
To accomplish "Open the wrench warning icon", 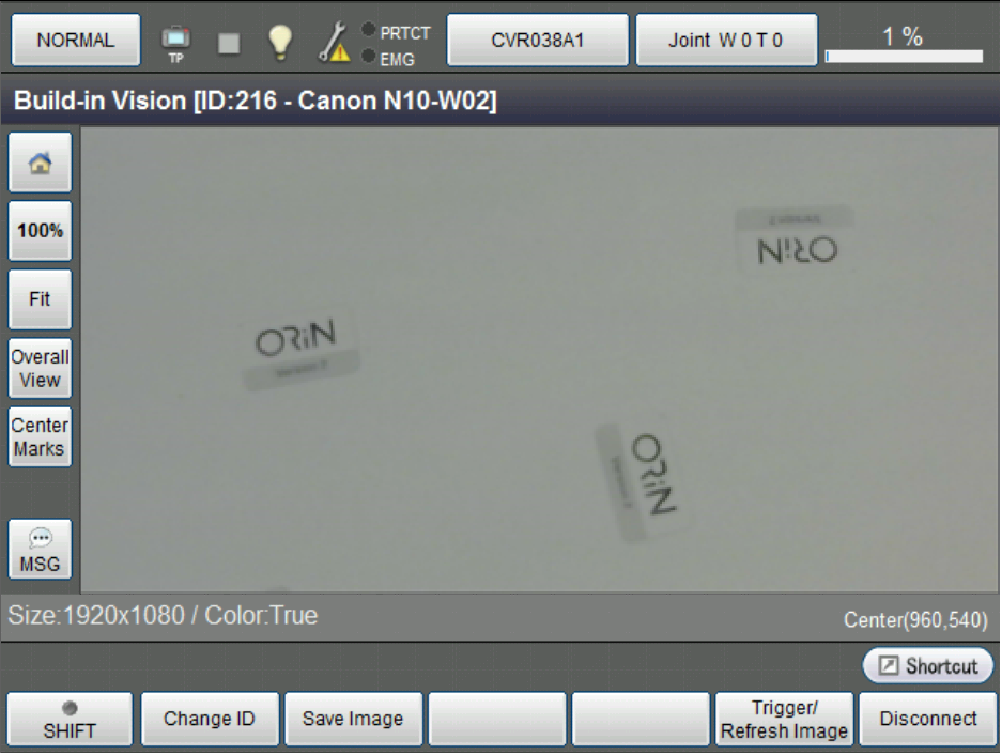I will pos(335,42).
